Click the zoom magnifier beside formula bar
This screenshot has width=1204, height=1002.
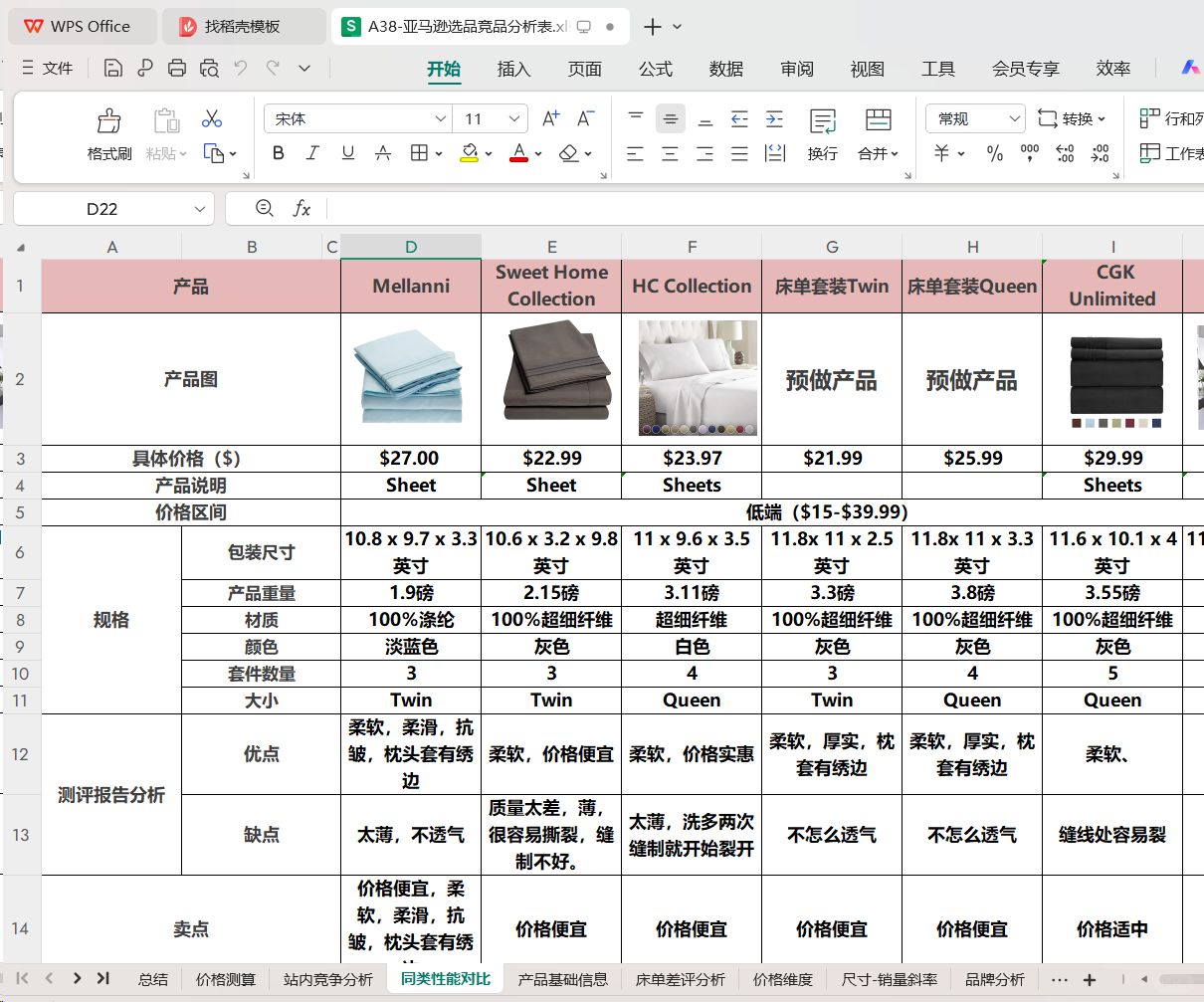pyautogui.click(x=265, y=208)
